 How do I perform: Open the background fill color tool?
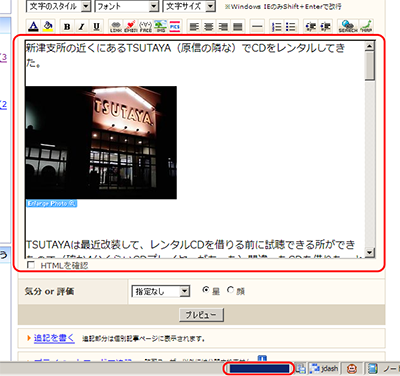48,26
